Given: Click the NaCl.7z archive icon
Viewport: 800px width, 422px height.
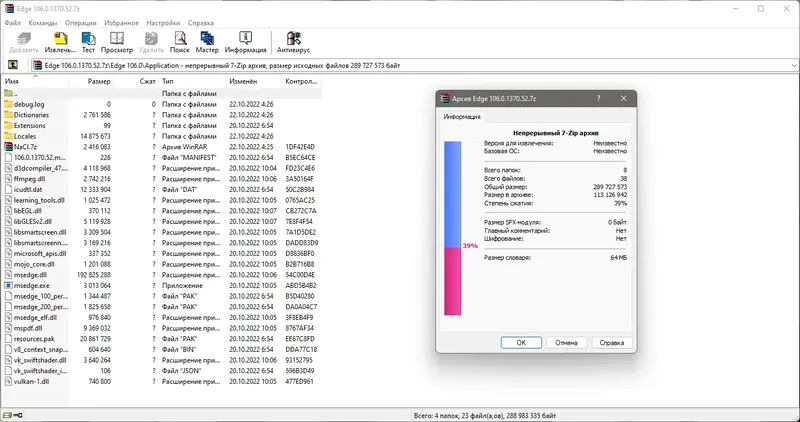Looking at the screenshot, I should tap(8, 147).
